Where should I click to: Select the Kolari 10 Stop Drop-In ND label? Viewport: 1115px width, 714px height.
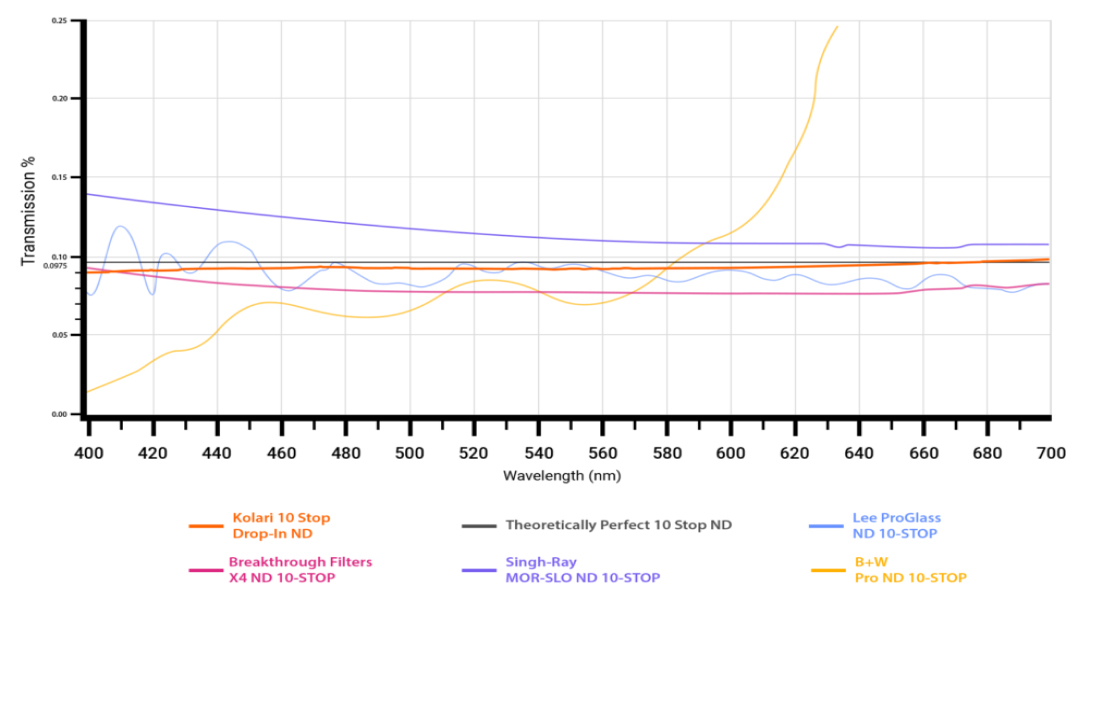pyautogui.click(x=280, y=526)
